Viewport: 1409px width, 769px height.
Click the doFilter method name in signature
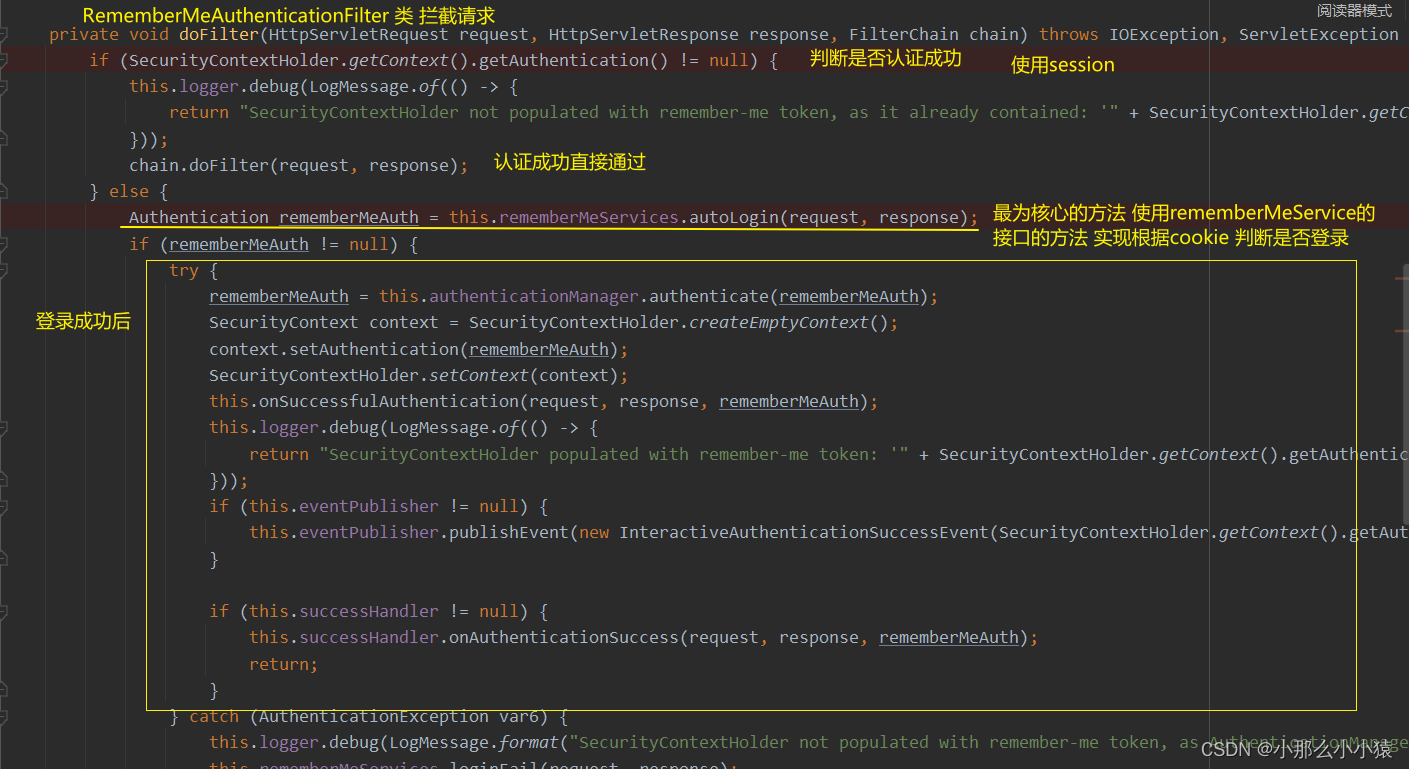[x=218, y=34]
